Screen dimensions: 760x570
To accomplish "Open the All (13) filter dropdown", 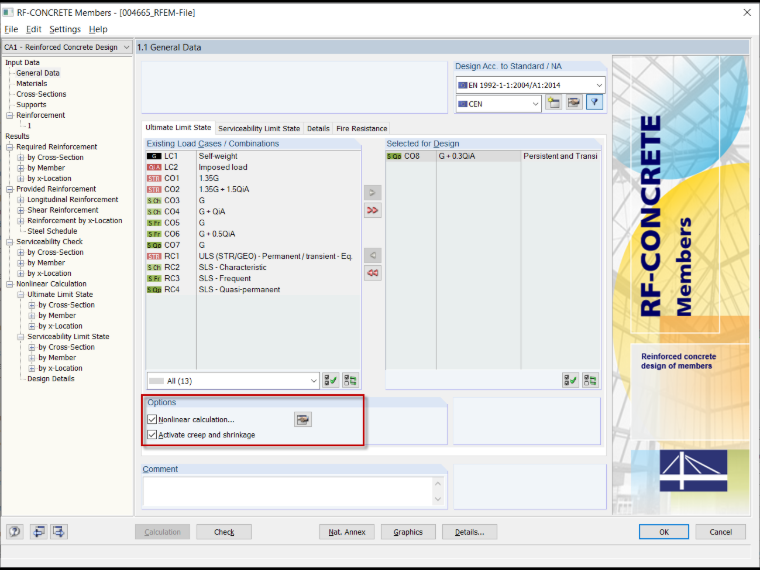I will tap(233, 381).
